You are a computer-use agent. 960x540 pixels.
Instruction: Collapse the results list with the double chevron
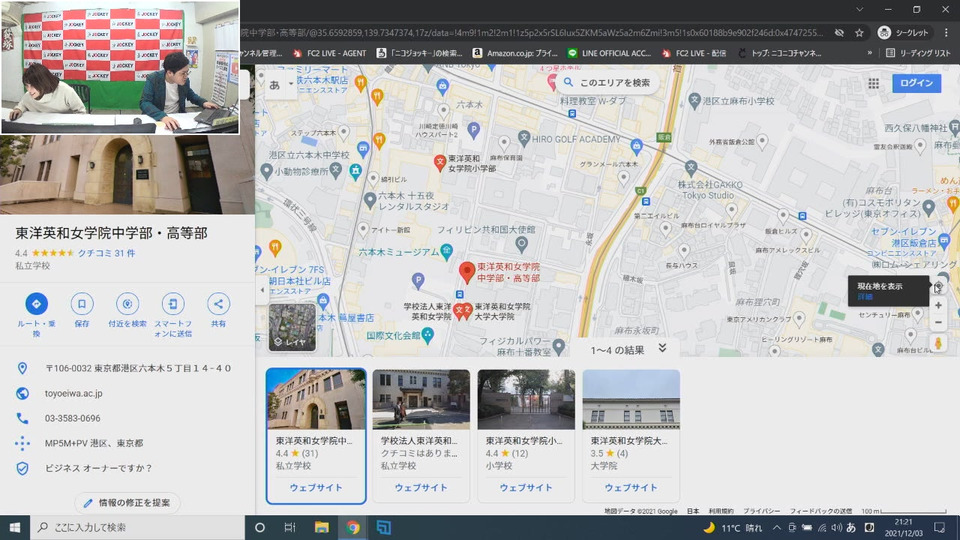(x=662, y=348)
